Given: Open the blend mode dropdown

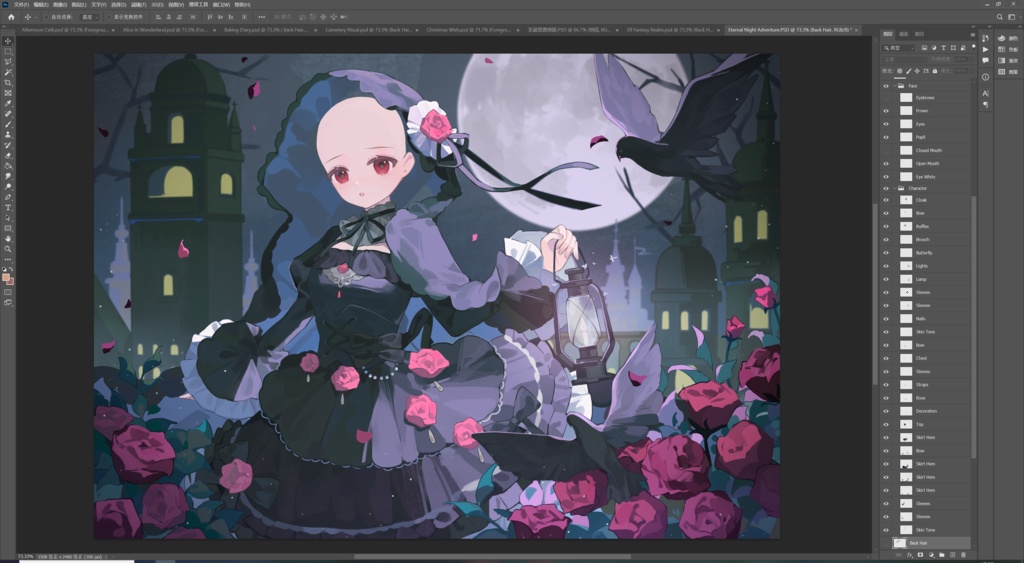Looking at the screenshot, I should (903, 59).
